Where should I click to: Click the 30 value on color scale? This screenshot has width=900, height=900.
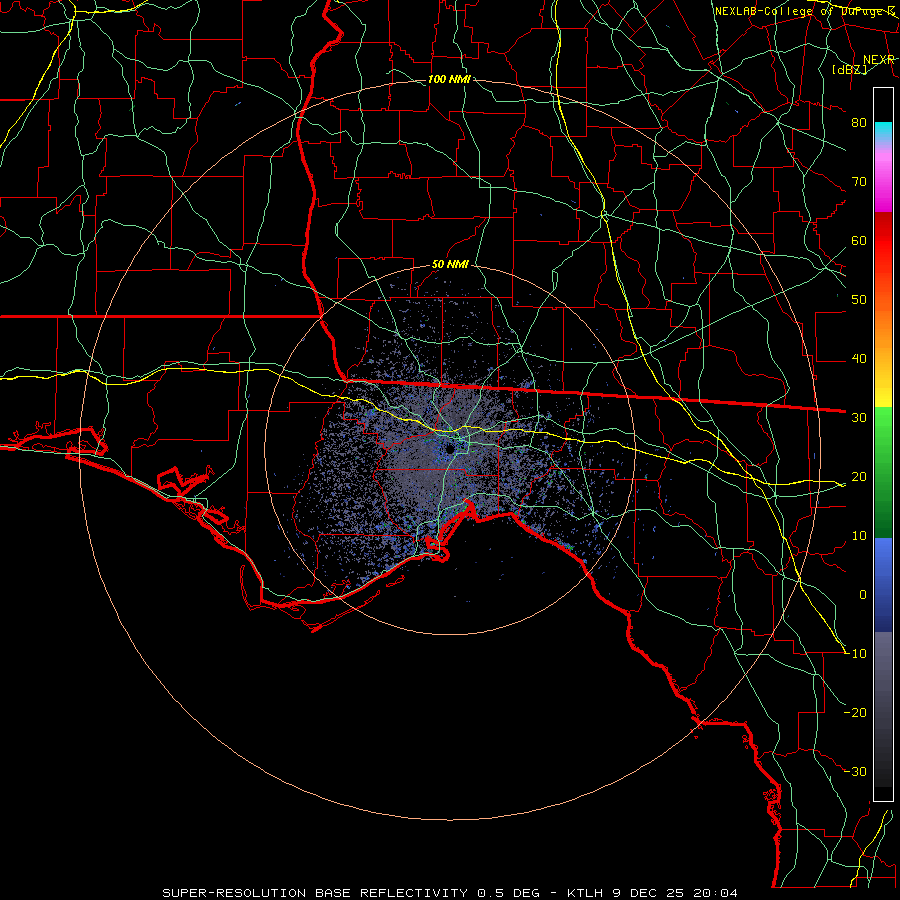tap(859, 418)
